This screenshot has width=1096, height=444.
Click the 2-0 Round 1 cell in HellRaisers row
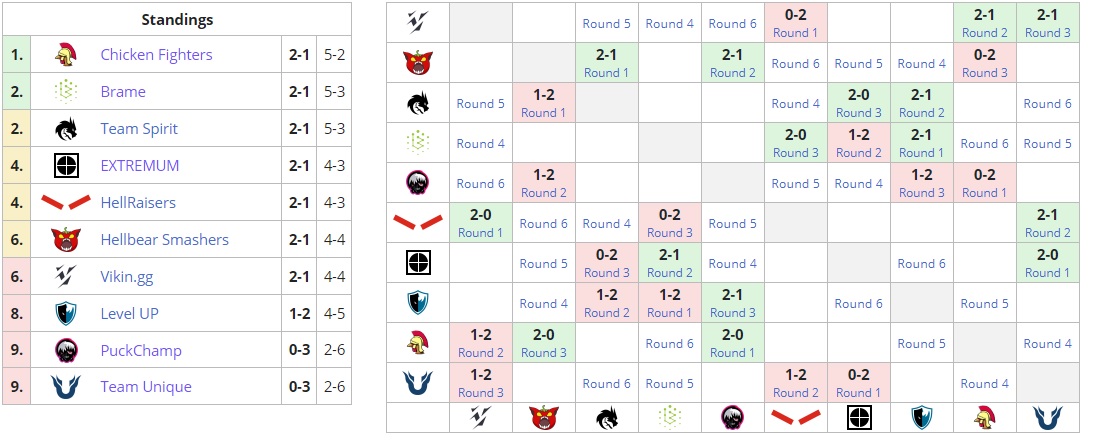481,223
